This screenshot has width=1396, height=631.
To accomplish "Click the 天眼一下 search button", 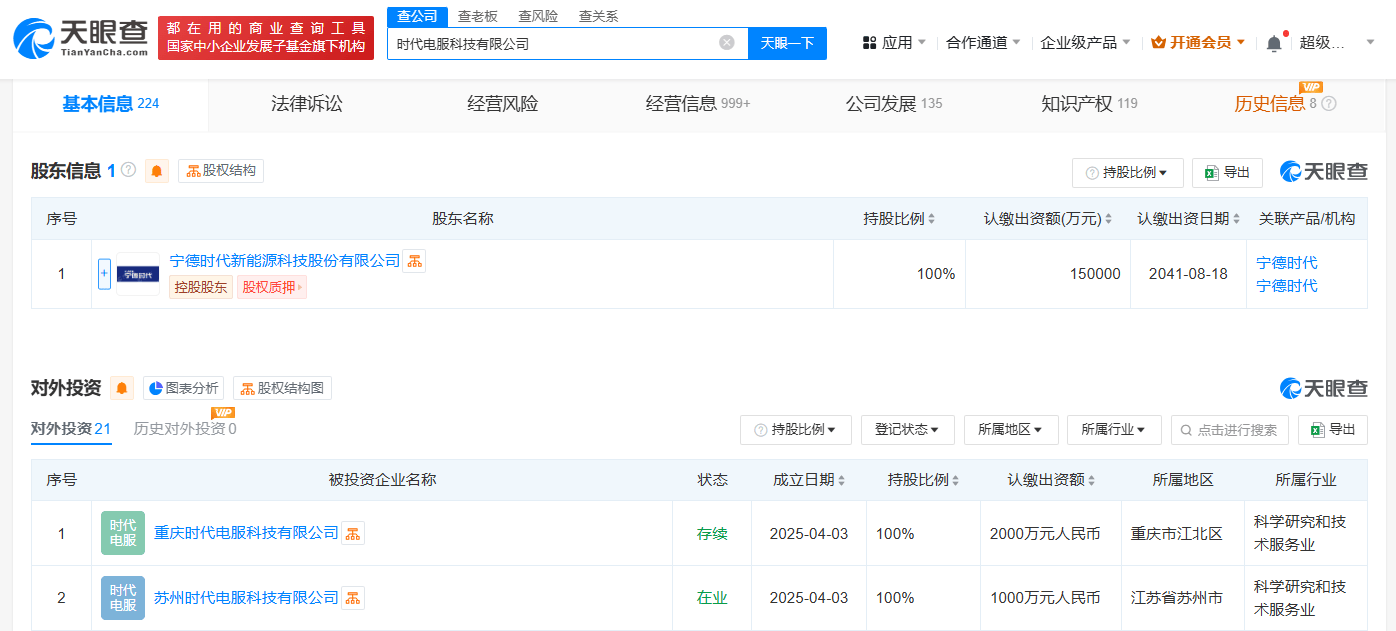I will pyautogui.click(x=787, y=43).
